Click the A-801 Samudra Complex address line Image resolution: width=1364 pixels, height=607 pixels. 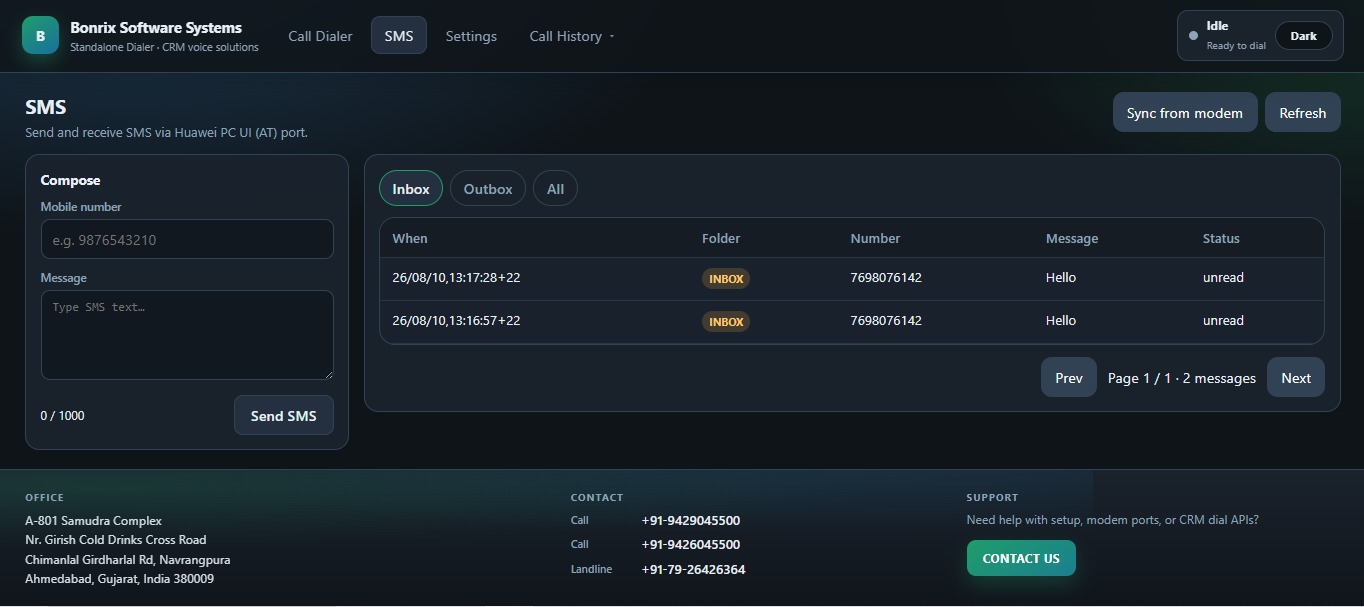point(93,521)
